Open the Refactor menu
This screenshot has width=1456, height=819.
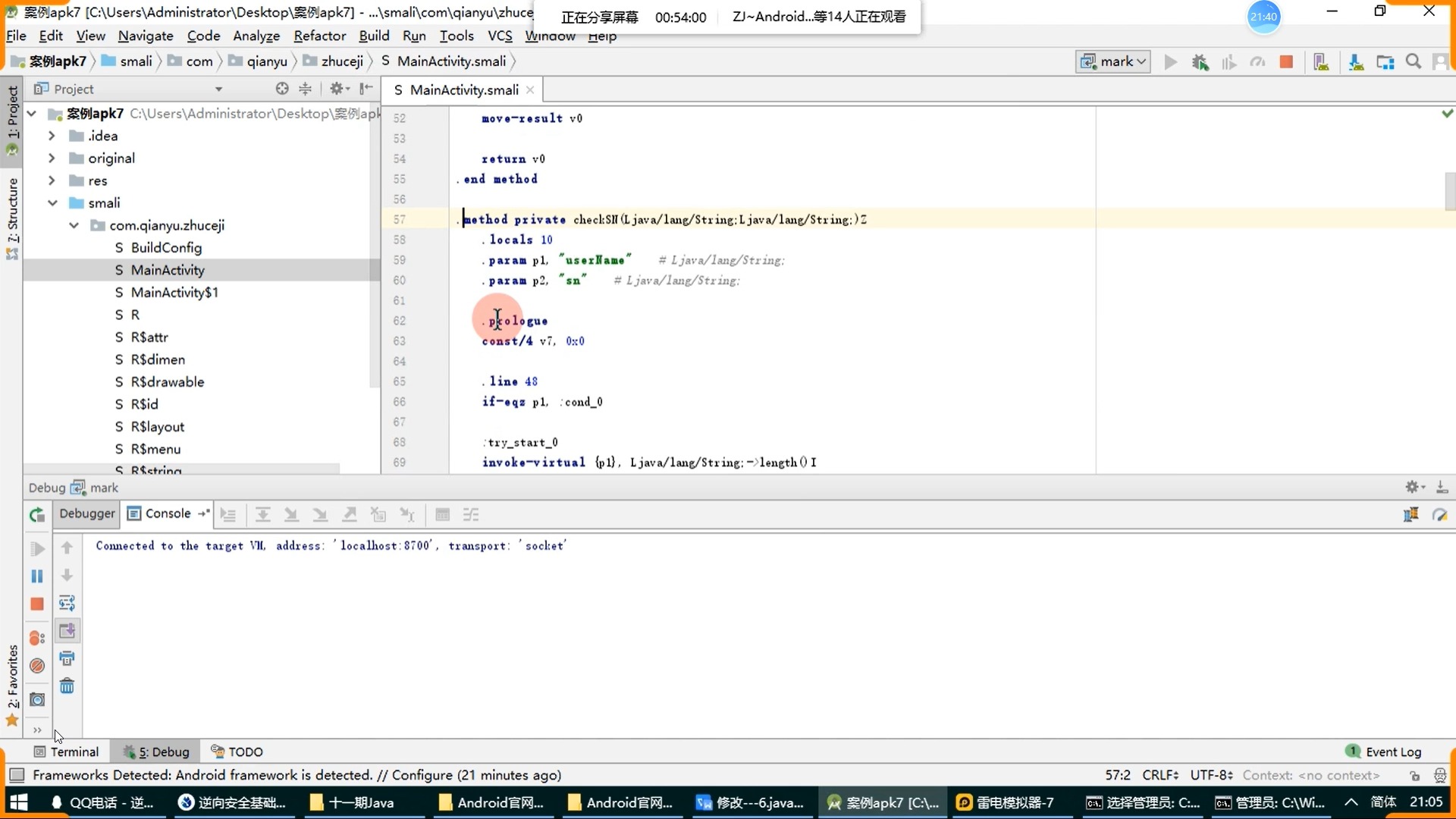[x=319, y=36]
